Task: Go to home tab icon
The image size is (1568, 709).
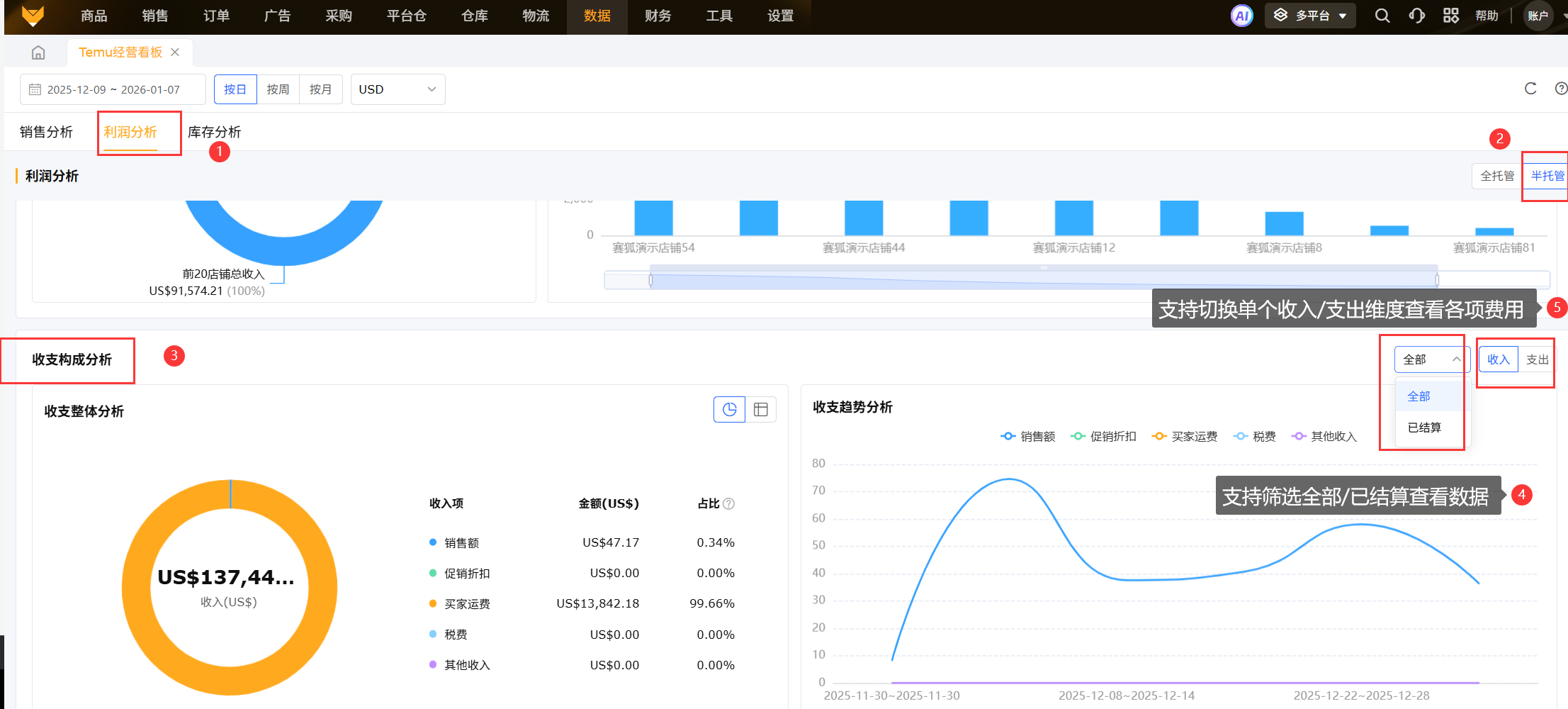Action: [x=38, y=52]
